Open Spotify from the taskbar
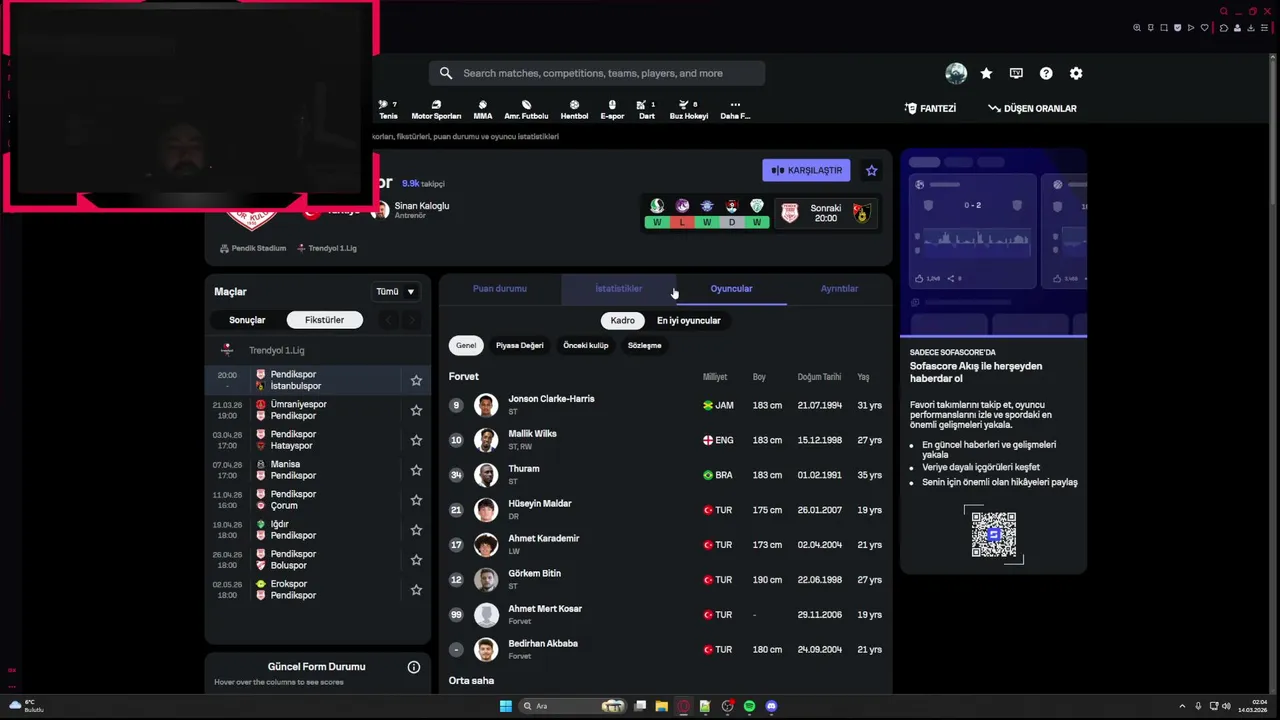This screenshot has width=1280, height=720. point(749,706)
